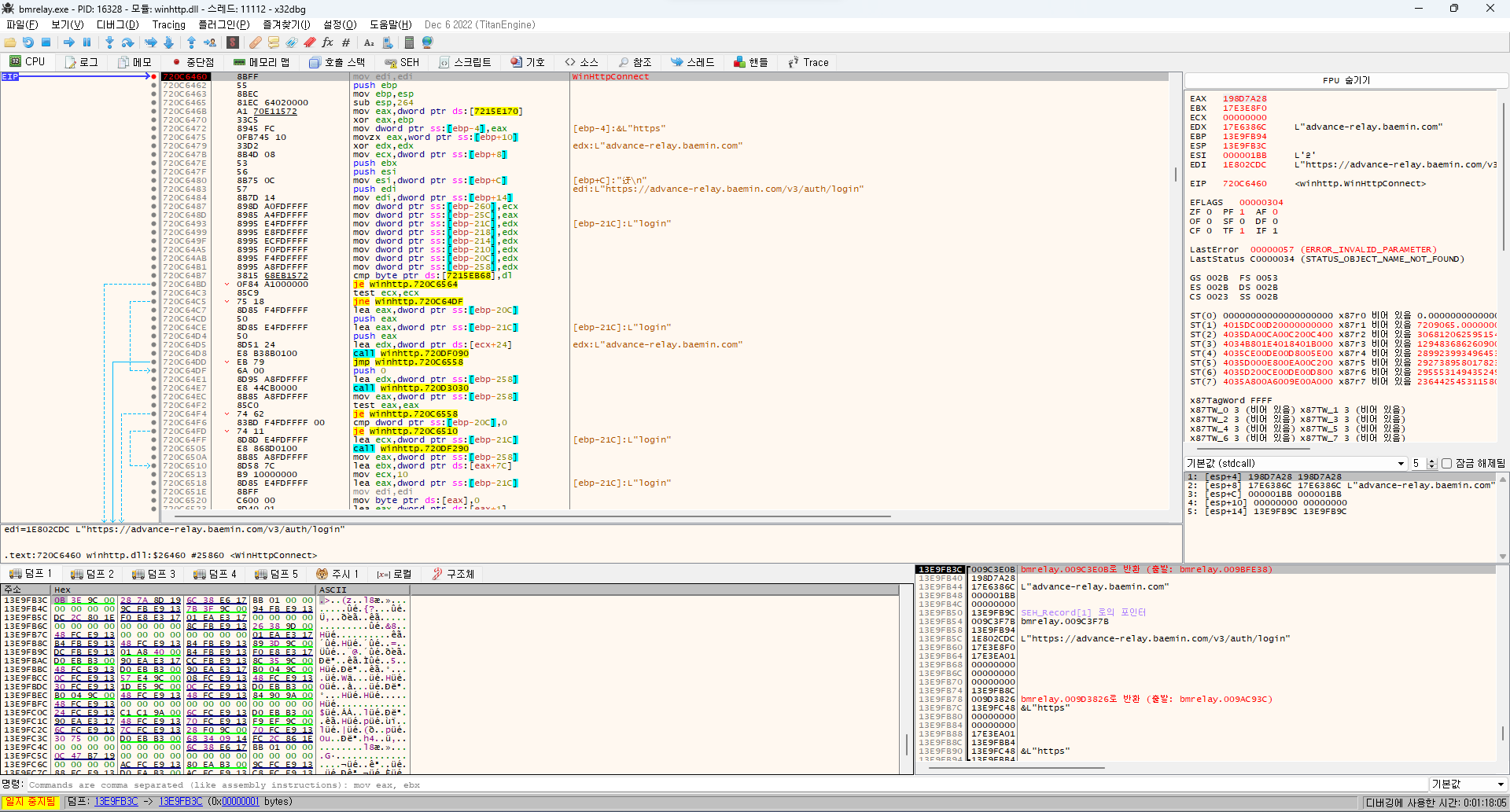This screenshot has width=1510, height=812.
Task: Open the Patches bandage icon
Action: [256, 42]
